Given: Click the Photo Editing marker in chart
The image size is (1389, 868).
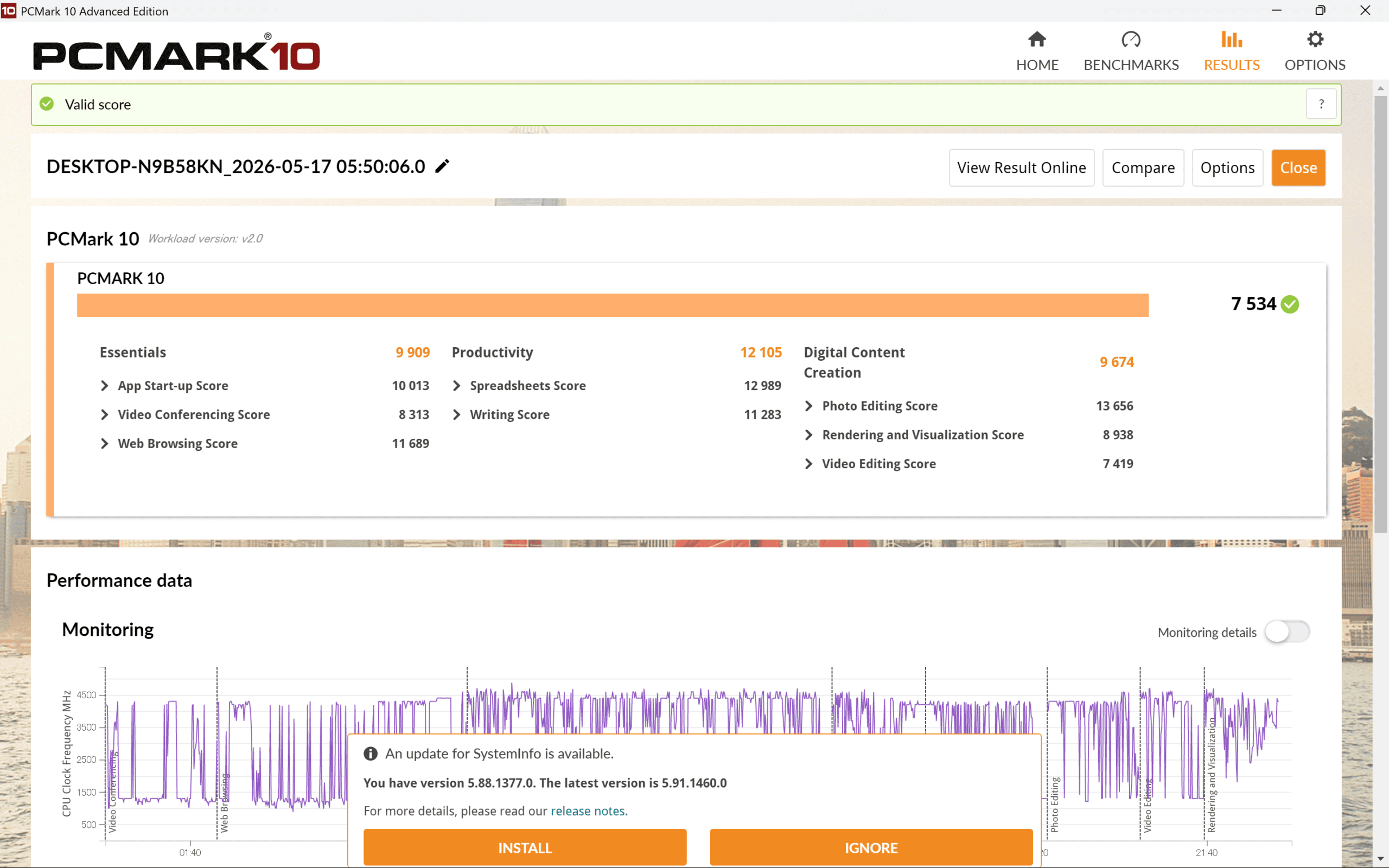Looking at the screenshot, I should pyautogui.click(x=1055, y=805).
